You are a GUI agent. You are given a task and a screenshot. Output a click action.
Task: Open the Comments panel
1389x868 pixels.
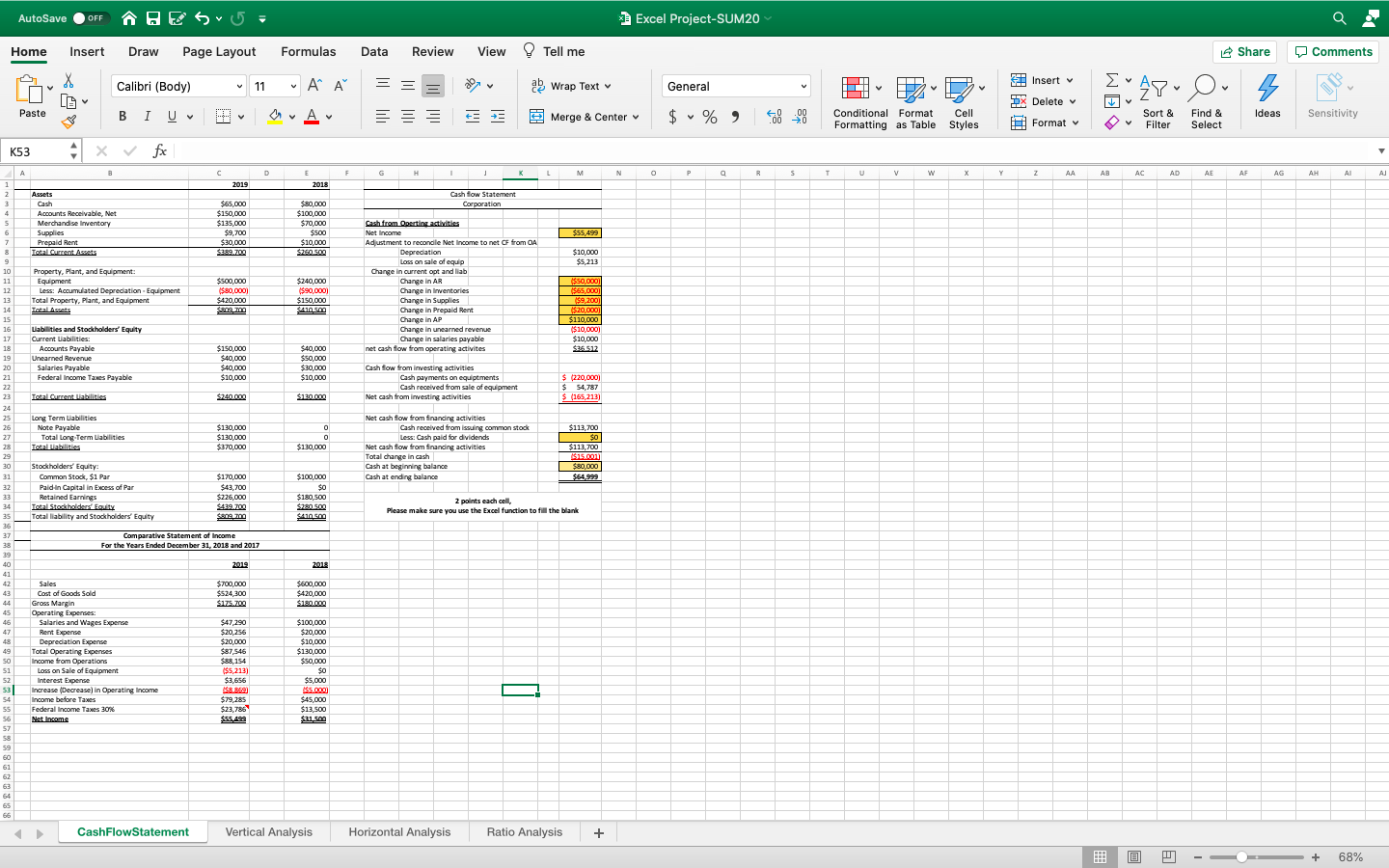pos(1332,51)
